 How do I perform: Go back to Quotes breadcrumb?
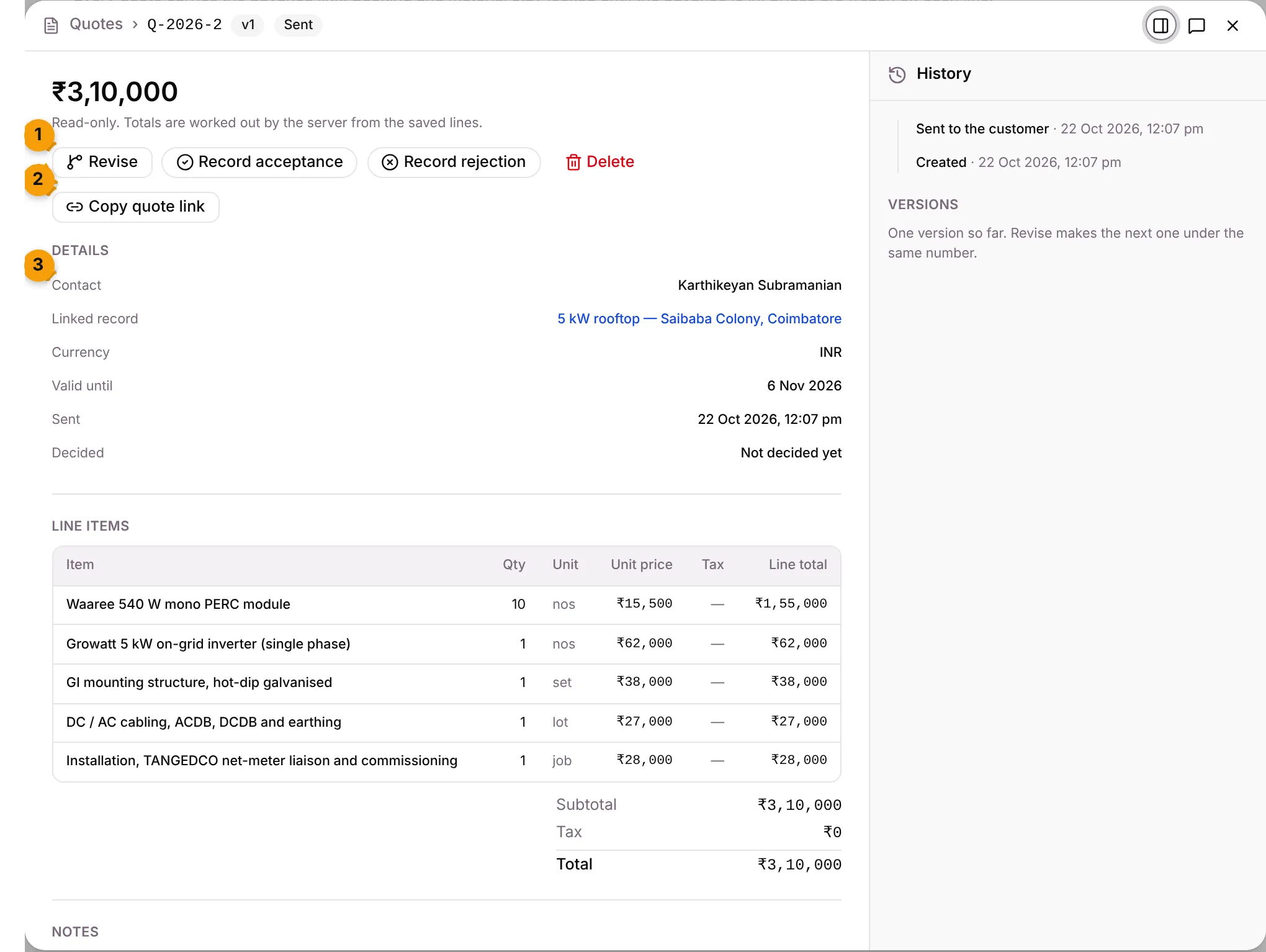96,24
